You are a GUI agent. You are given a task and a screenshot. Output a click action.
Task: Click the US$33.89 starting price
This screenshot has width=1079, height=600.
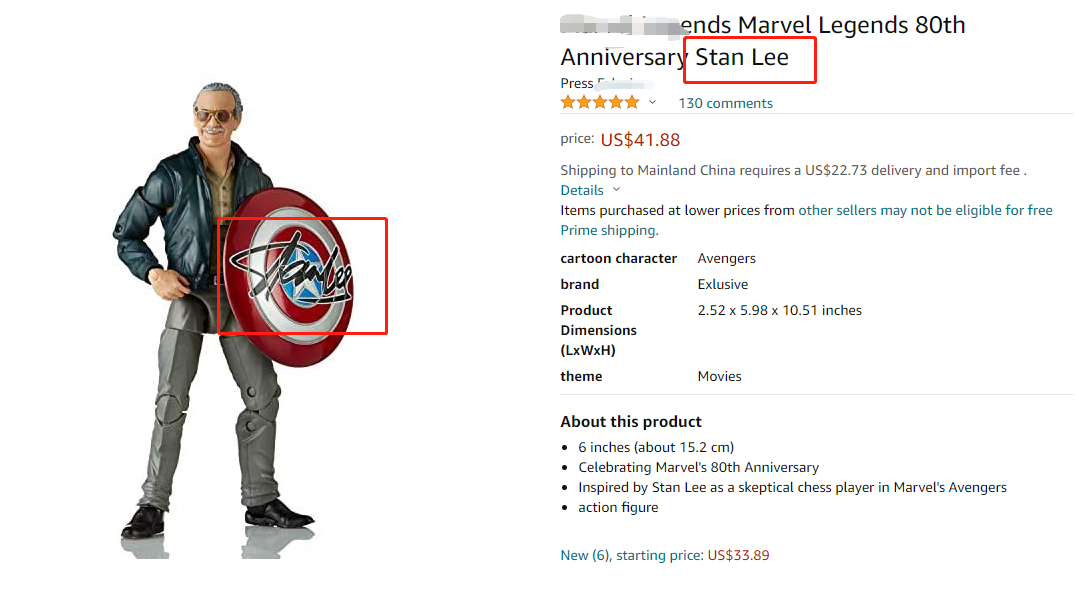point(738,555)
